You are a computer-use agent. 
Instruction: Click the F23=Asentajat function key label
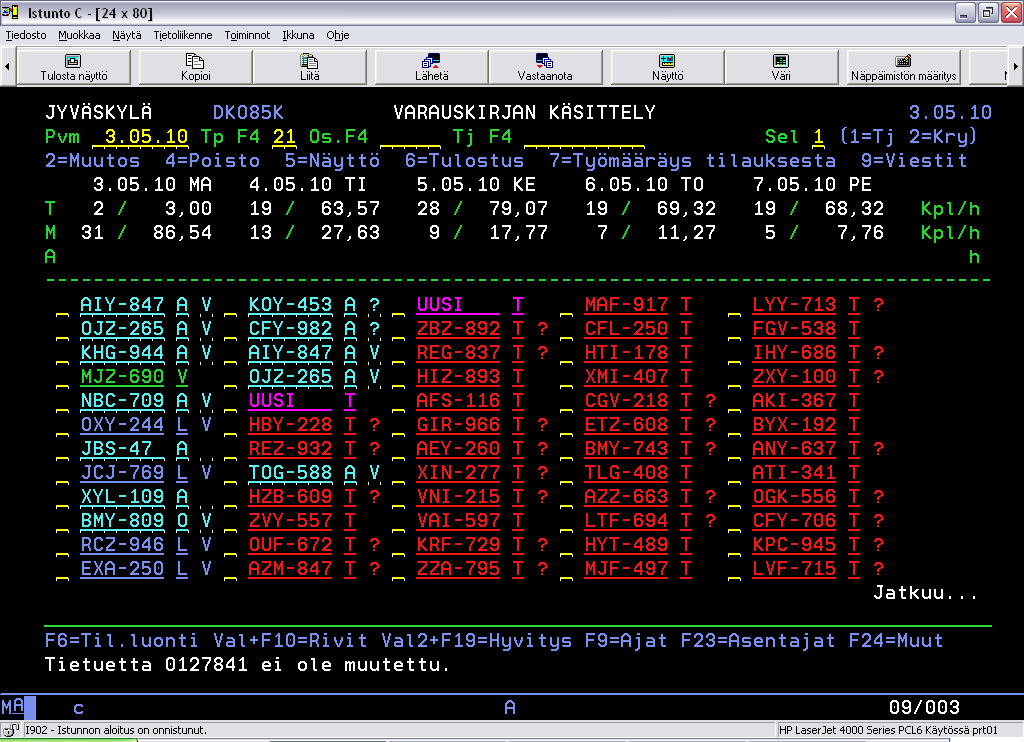tap(758, 641)
